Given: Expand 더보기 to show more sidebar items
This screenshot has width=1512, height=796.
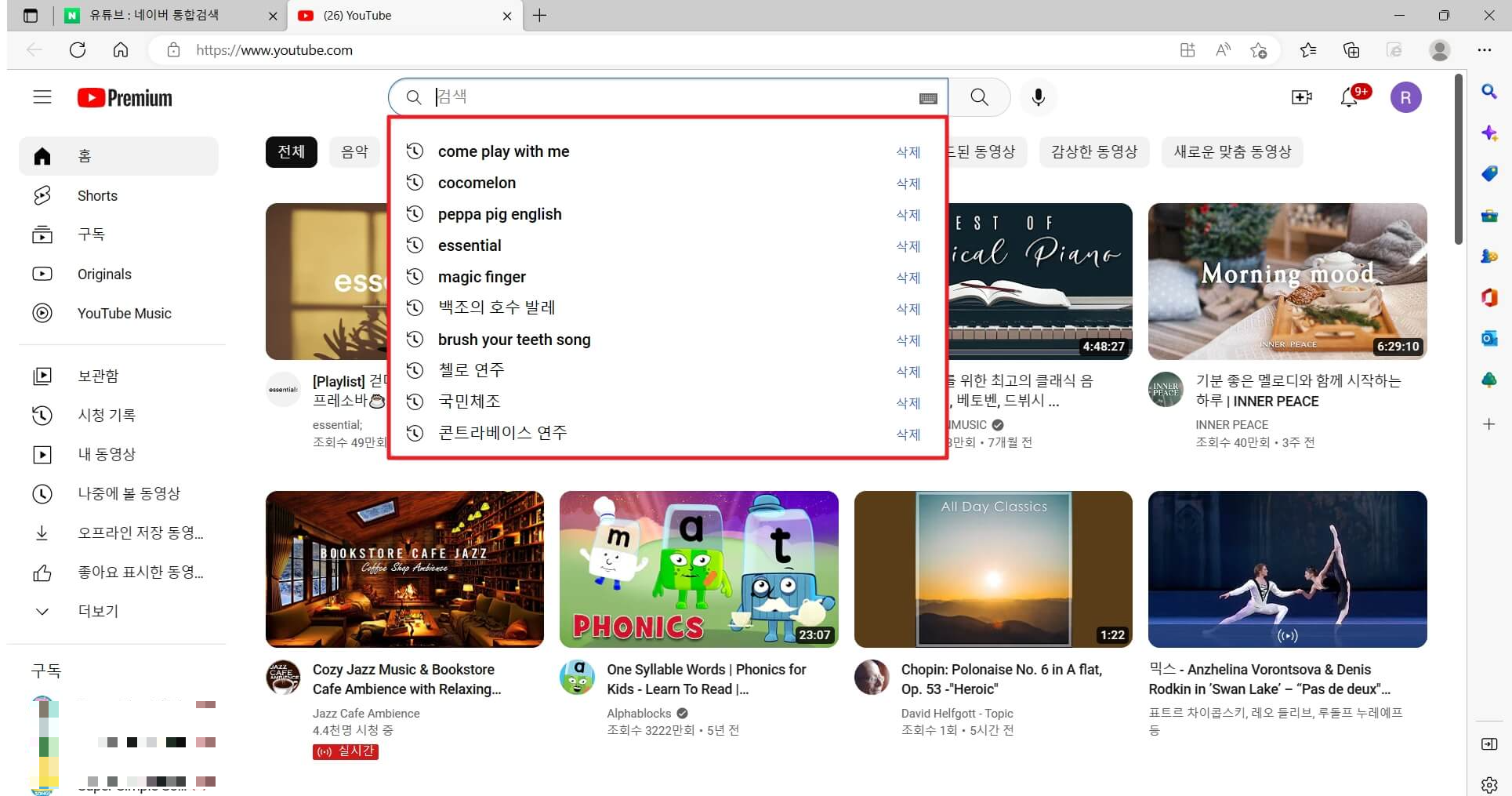Looking at the screenshot, I should [x=97, y=611].
